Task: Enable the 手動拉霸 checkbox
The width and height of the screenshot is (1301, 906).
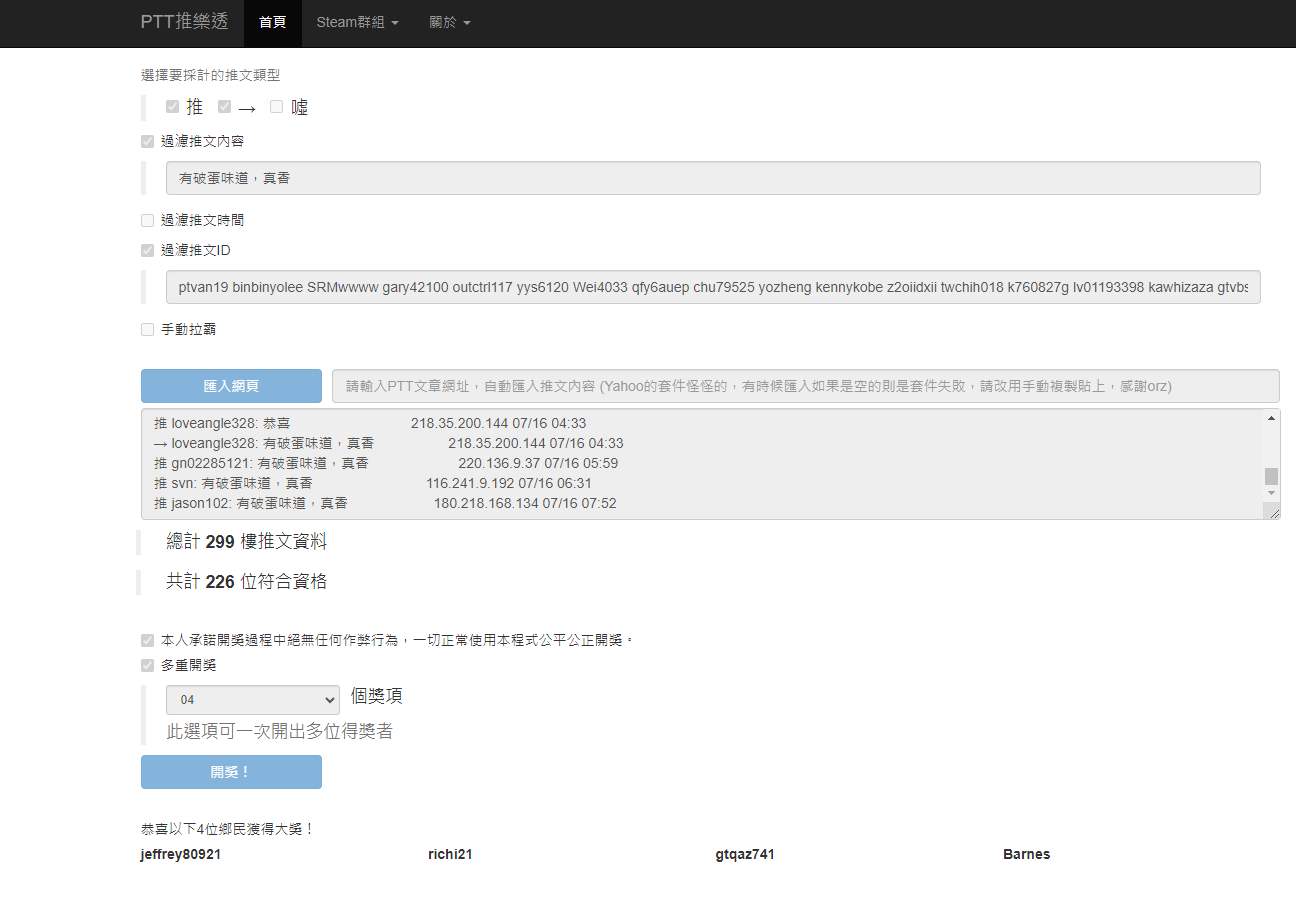Action: 148,329
